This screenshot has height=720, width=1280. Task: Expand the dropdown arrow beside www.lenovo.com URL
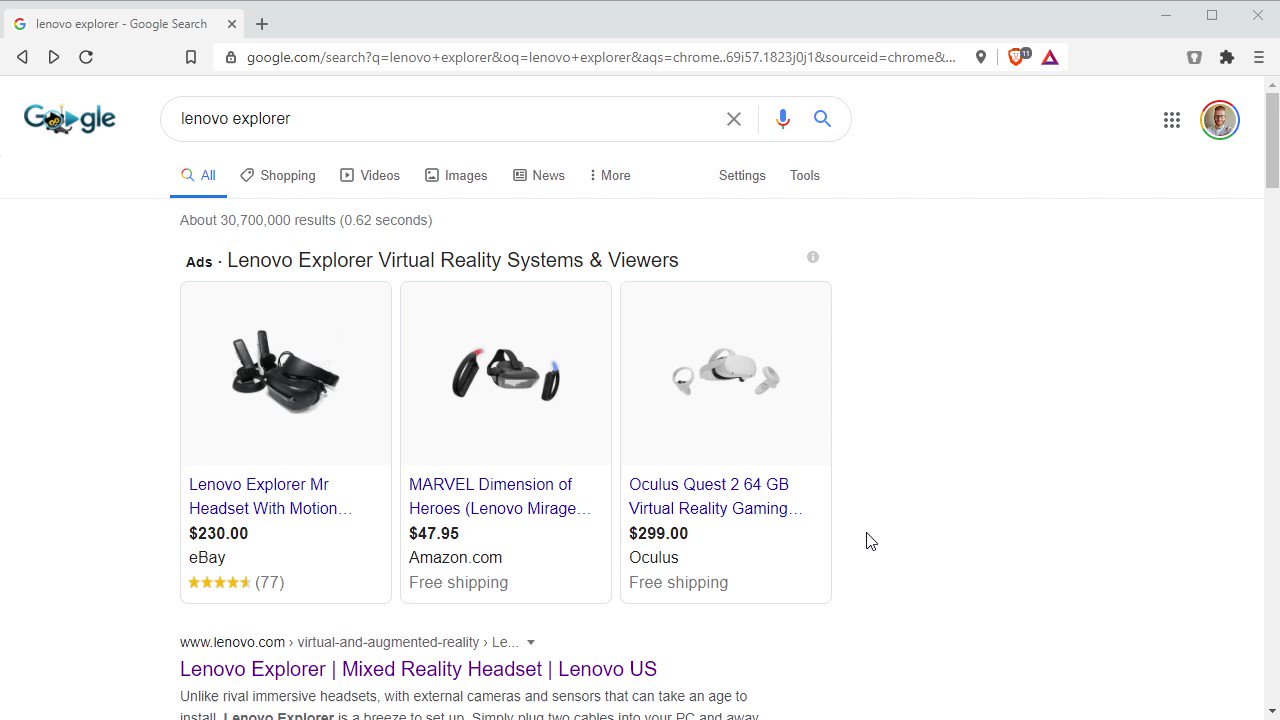point(531,643)
